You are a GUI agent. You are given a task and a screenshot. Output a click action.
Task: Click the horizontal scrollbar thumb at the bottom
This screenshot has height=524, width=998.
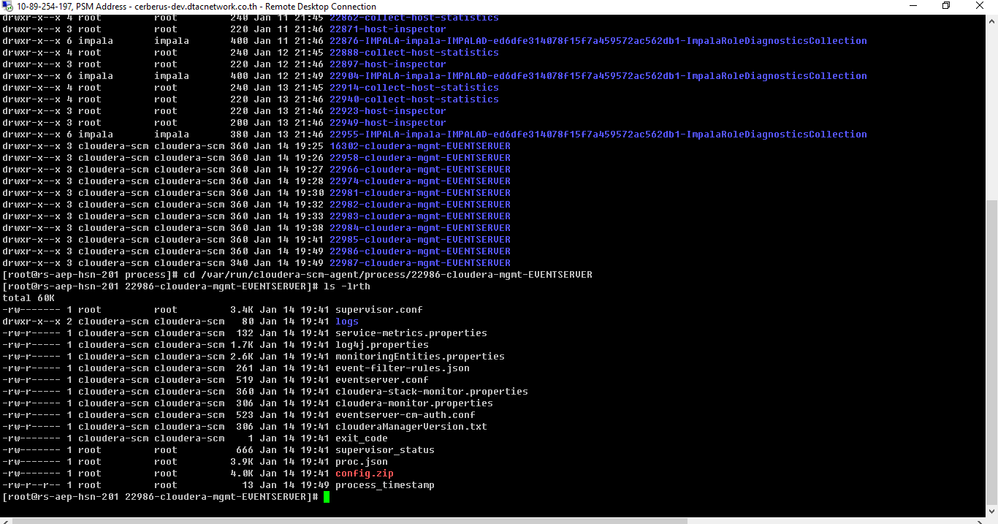coord(350,521)
